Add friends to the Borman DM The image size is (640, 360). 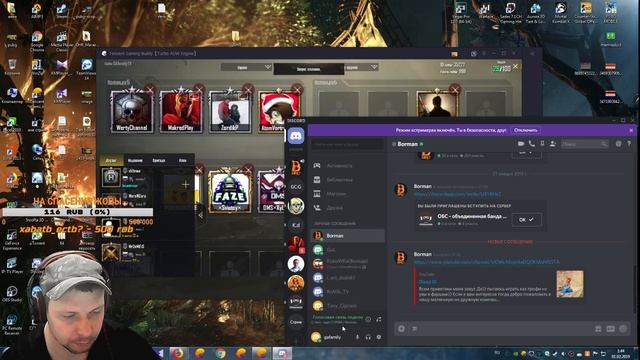click(553, 144)
